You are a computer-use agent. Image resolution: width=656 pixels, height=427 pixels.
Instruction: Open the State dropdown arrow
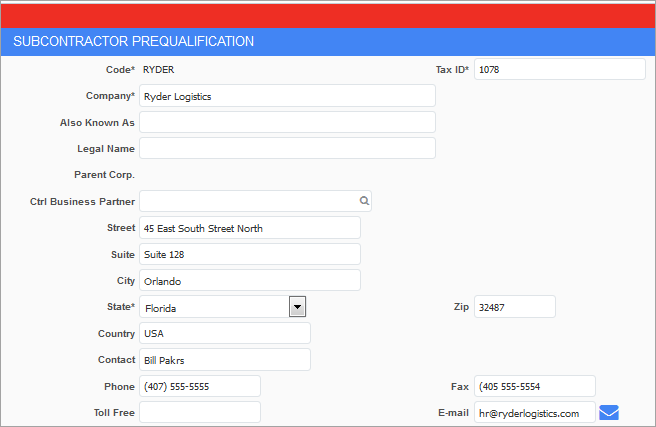click(297, 307)
